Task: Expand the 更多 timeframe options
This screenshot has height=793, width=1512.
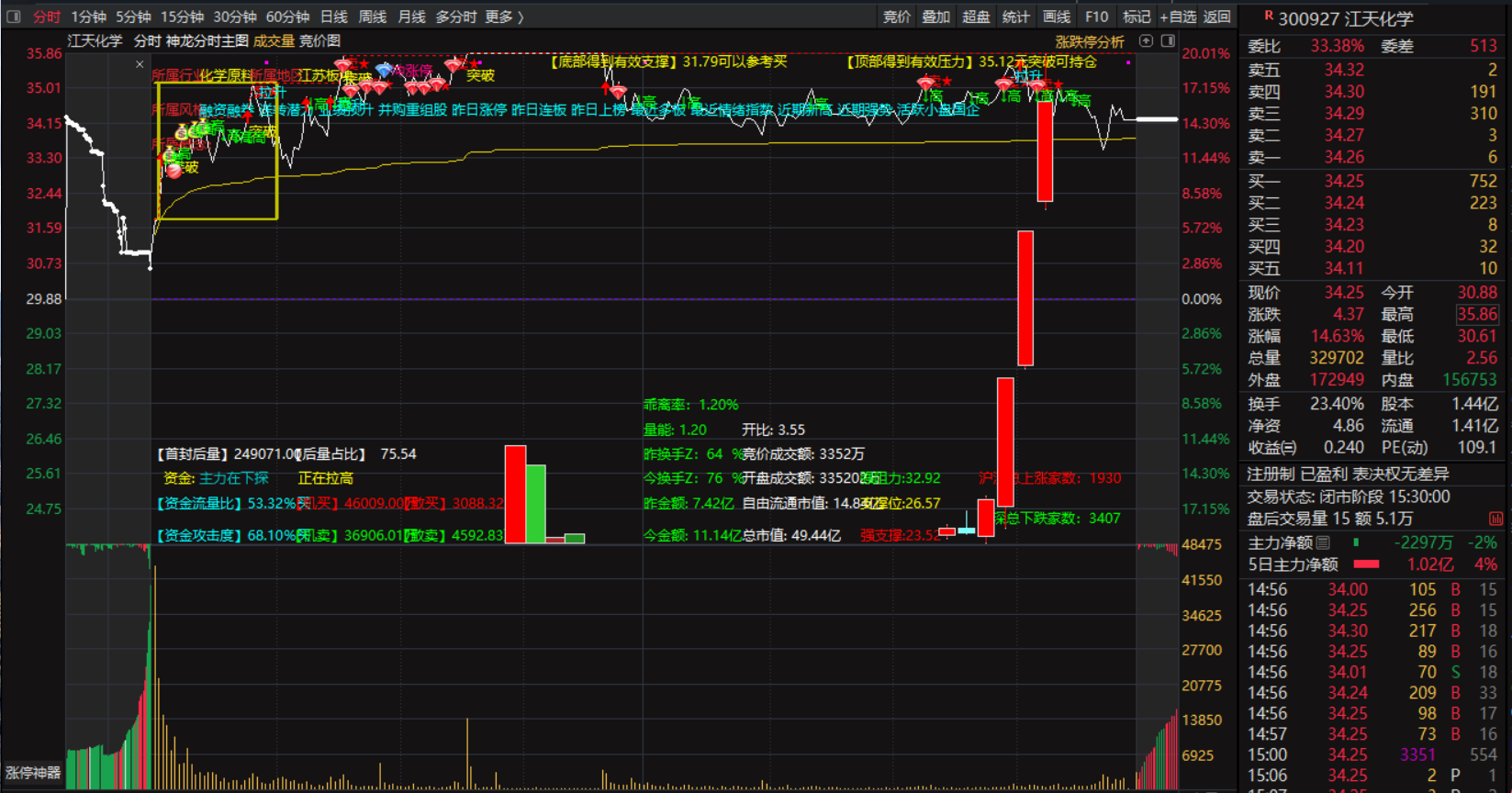Action: coord(504,17)
